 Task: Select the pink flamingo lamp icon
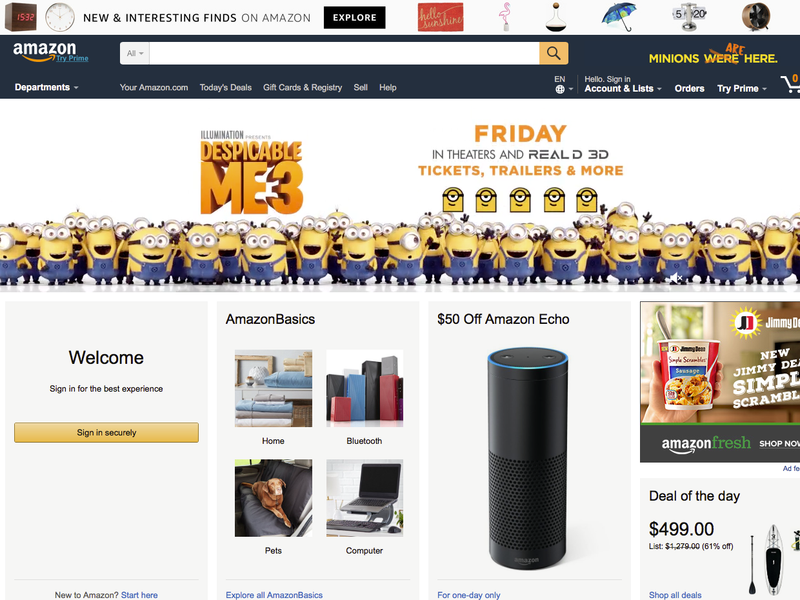(x=505, y=17)
